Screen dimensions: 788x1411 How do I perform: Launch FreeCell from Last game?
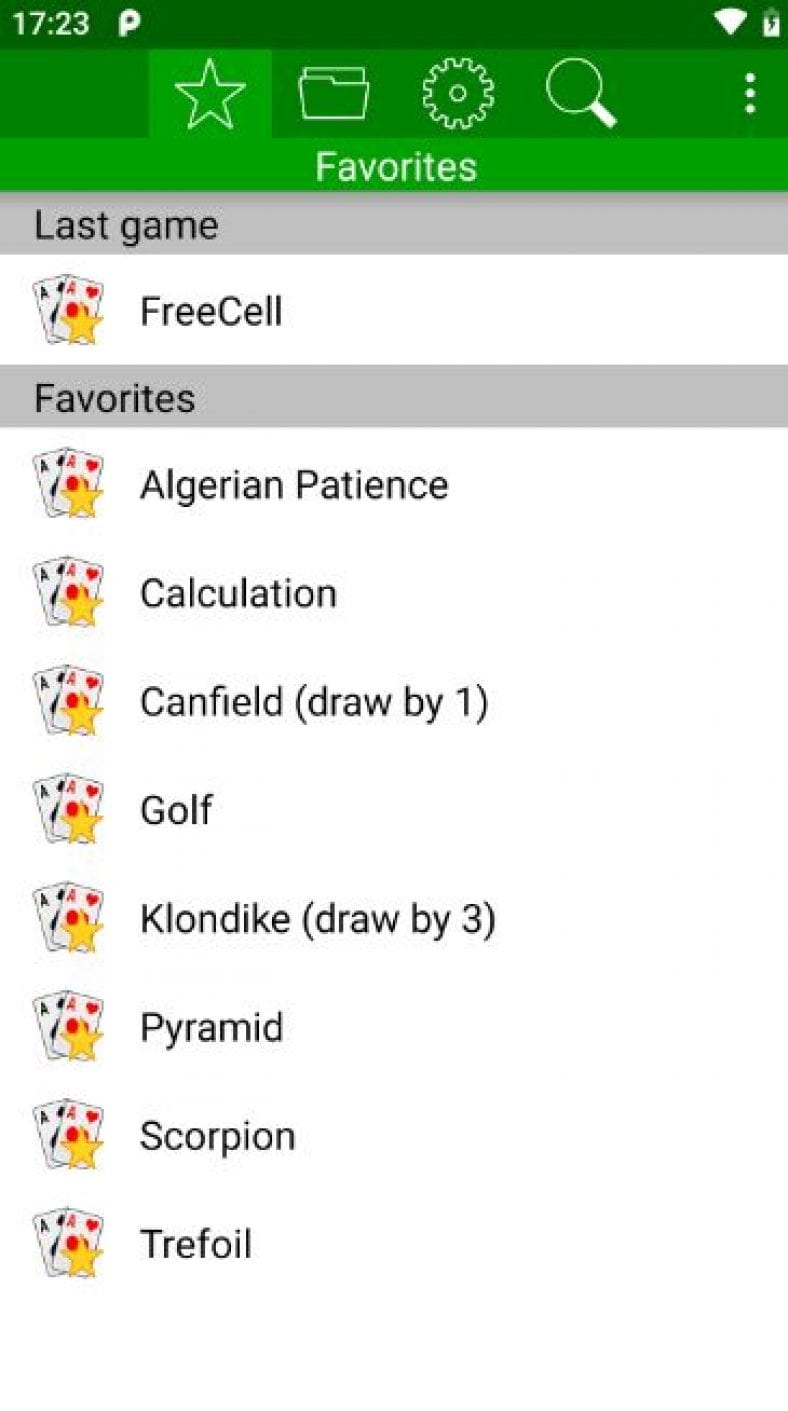[211, 311]
